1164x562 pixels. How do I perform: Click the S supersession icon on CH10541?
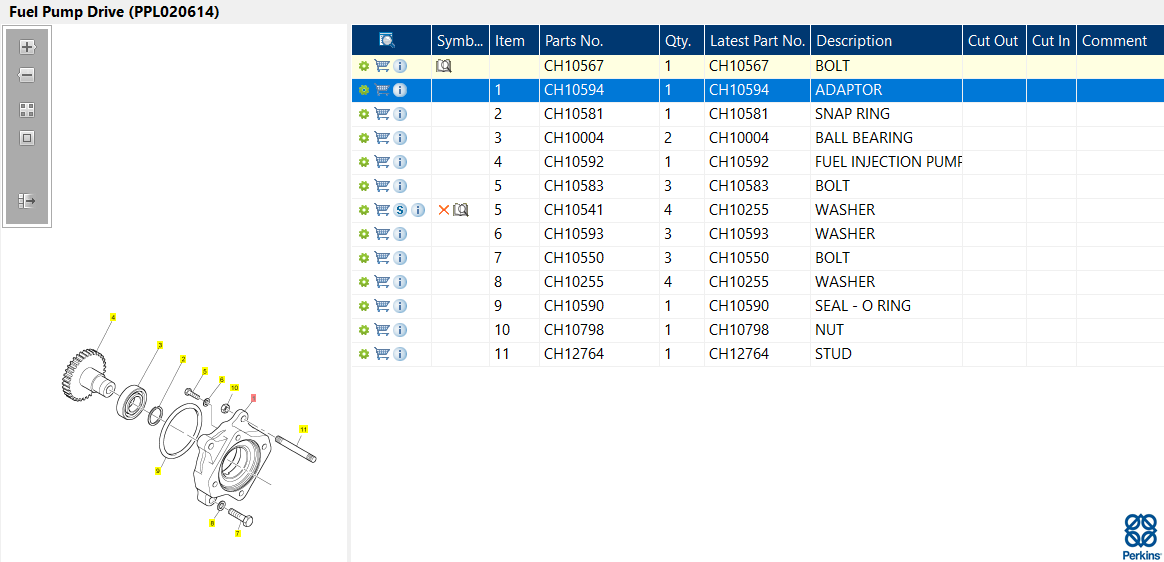[x=400, y=210]
